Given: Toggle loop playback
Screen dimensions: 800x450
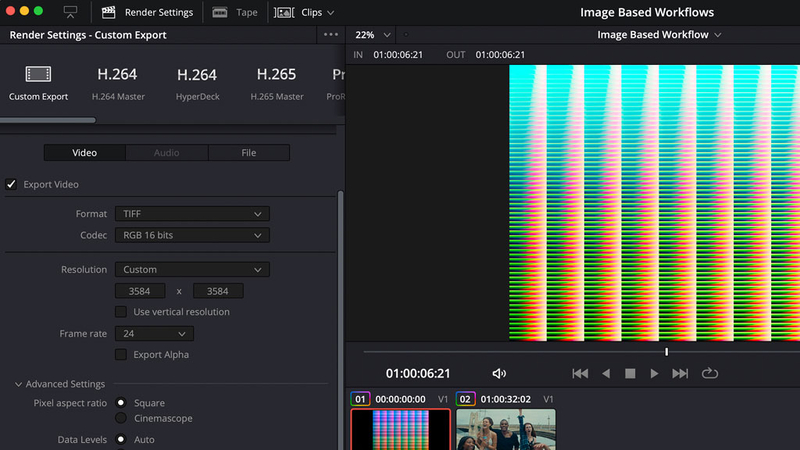Looking at the screenshot, I should (710, 373).
